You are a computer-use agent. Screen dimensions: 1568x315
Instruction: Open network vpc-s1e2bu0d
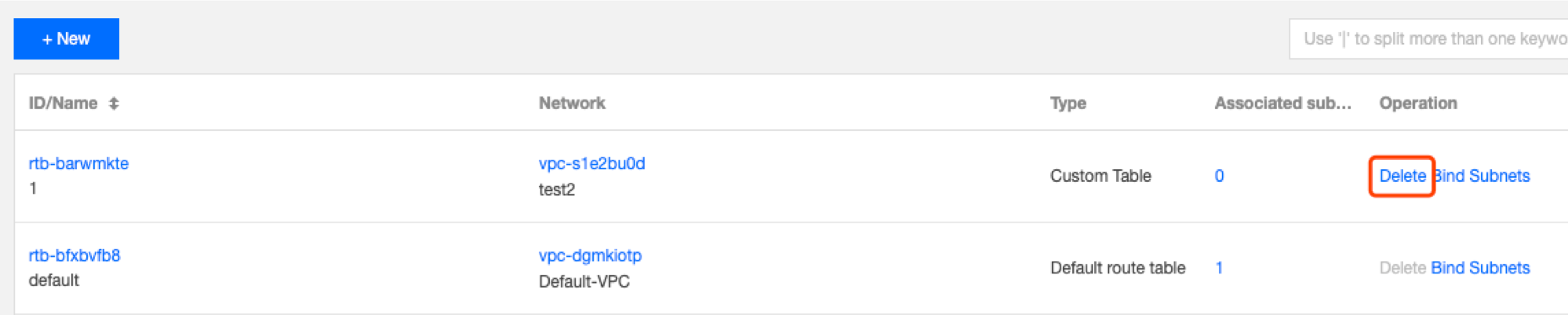(x=591, y=163)
